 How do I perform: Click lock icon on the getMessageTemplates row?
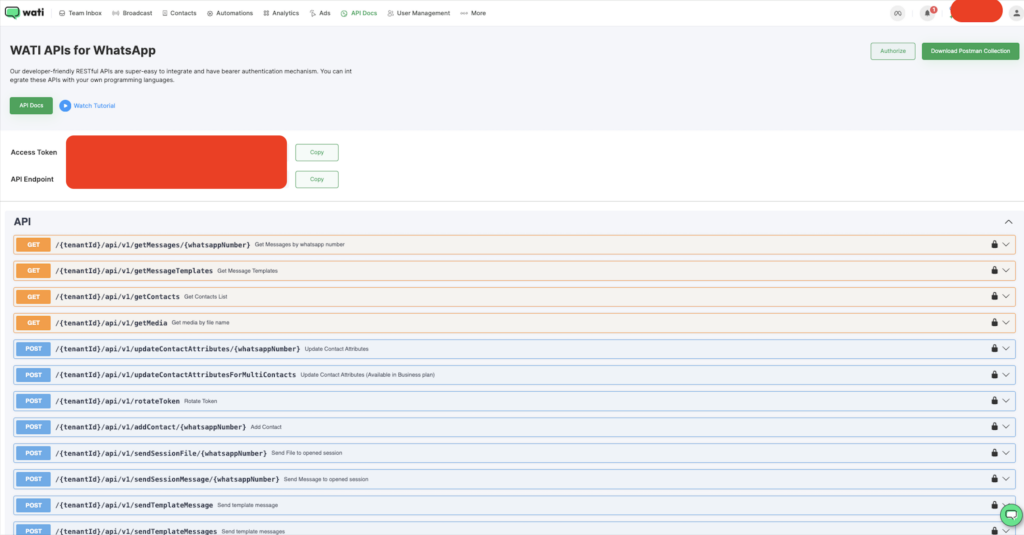pos(995,270)
